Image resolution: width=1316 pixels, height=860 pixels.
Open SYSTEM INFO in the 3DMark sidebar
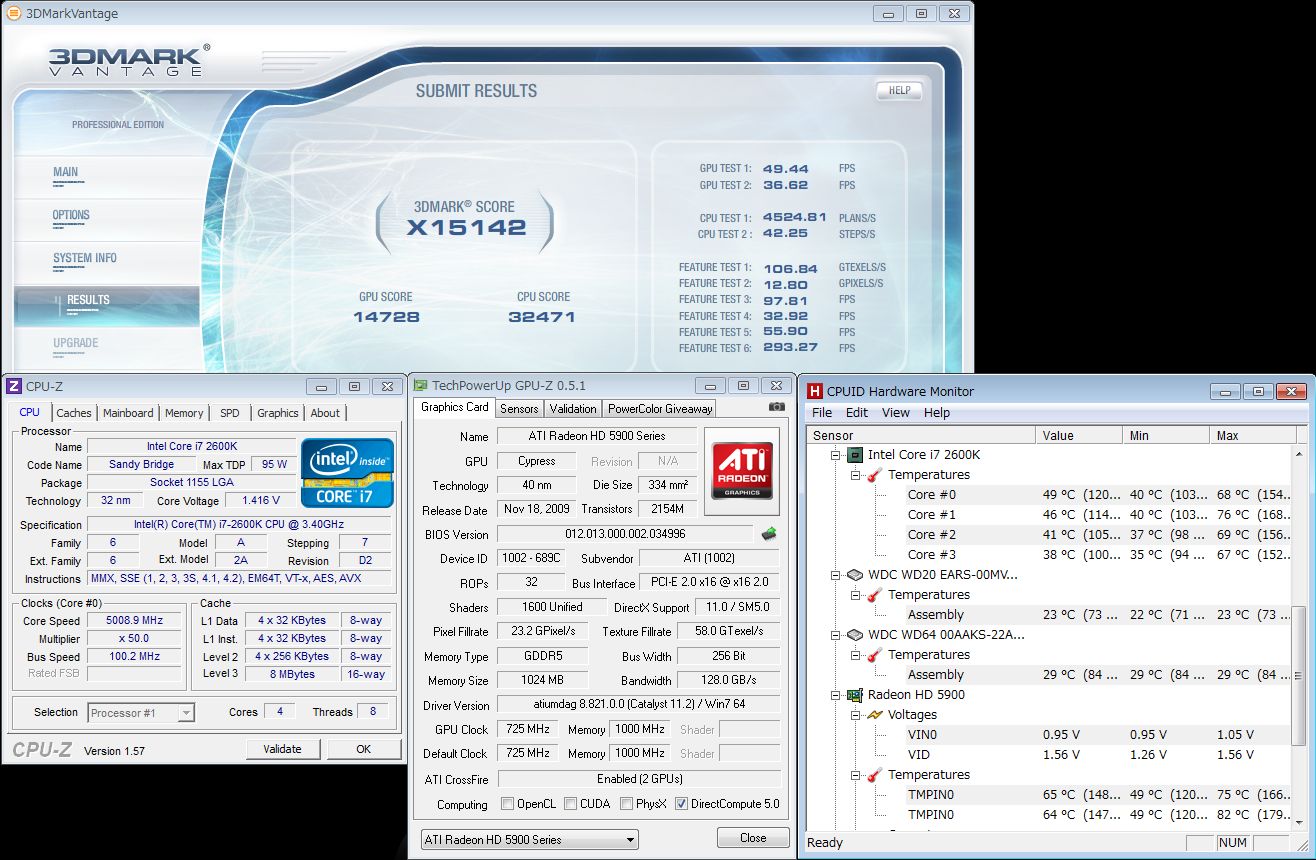point(85,258)
